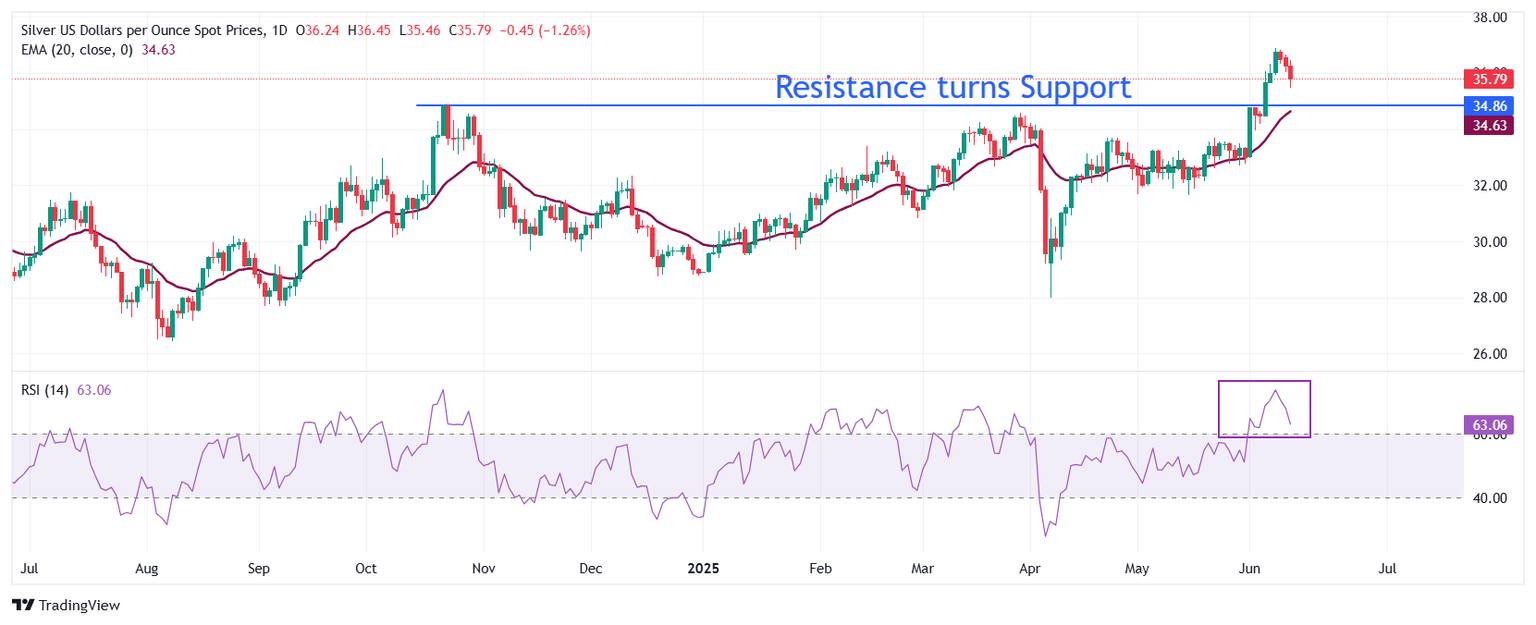Viewport: 1536px width, 625px height.
Task: Click the Apr label on the time axis
Action: [1029, 569]
